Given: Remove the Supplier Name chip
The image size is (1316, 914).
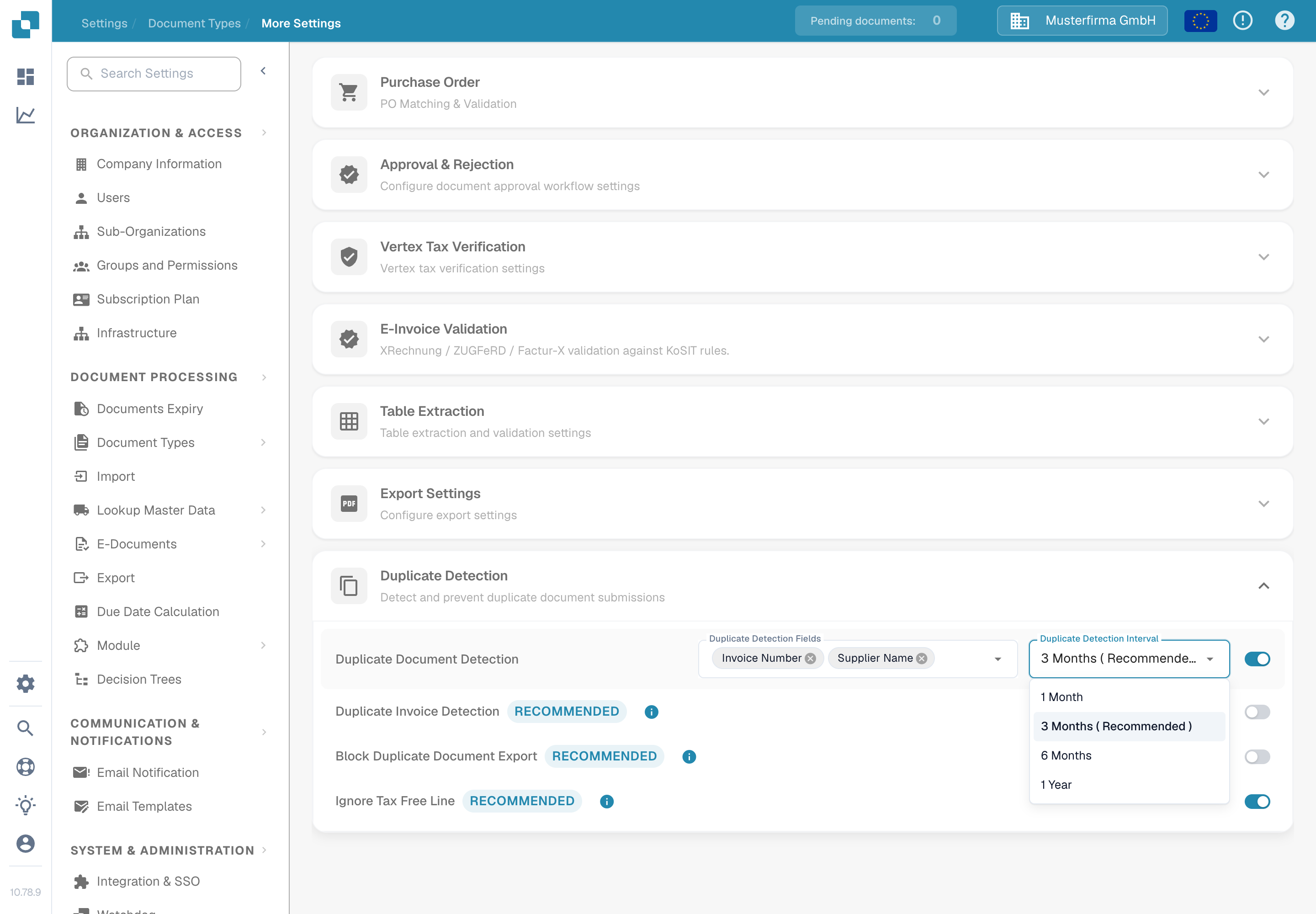Looking at the screenshot, I should click(922, 659).
